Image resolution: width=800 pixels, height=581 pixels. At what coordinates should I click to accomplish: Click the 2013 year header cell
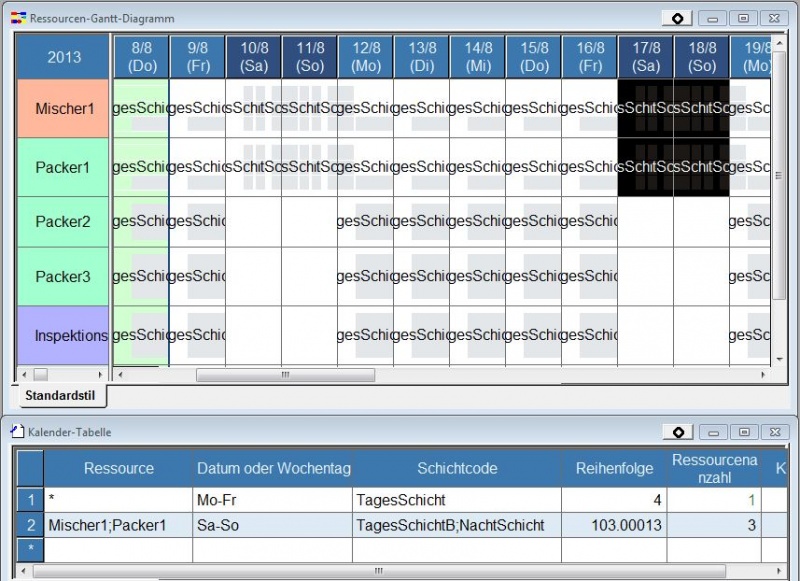click(64, 57)
